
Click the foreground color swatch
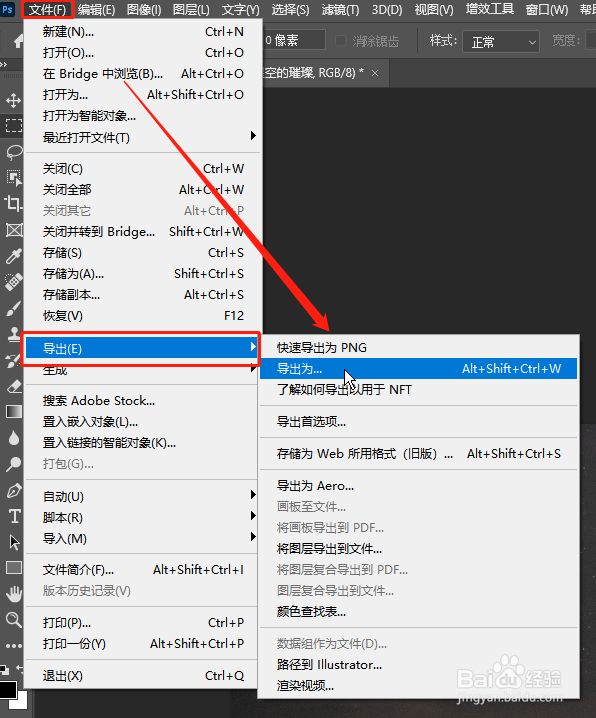(8, 691)
